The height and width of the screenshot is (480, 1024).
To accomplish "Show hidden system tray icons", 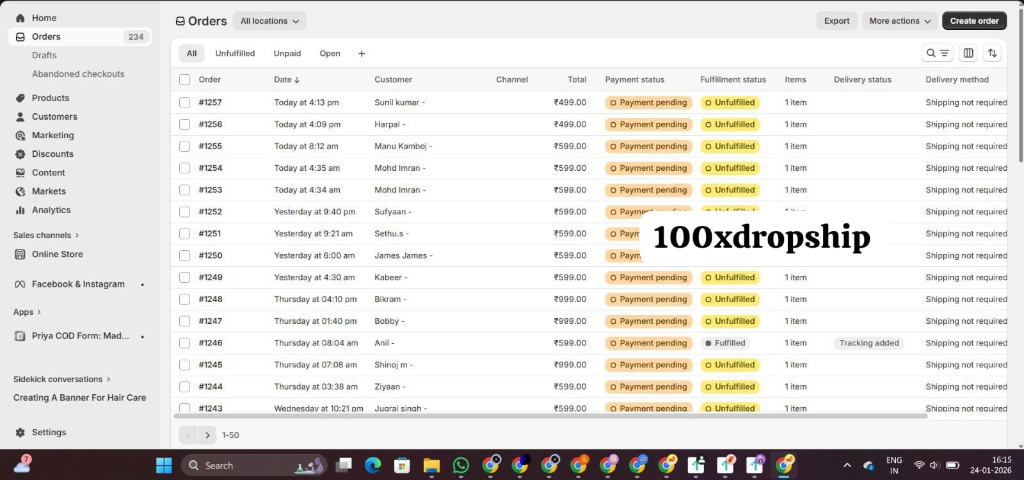I will tap(847, 466).
